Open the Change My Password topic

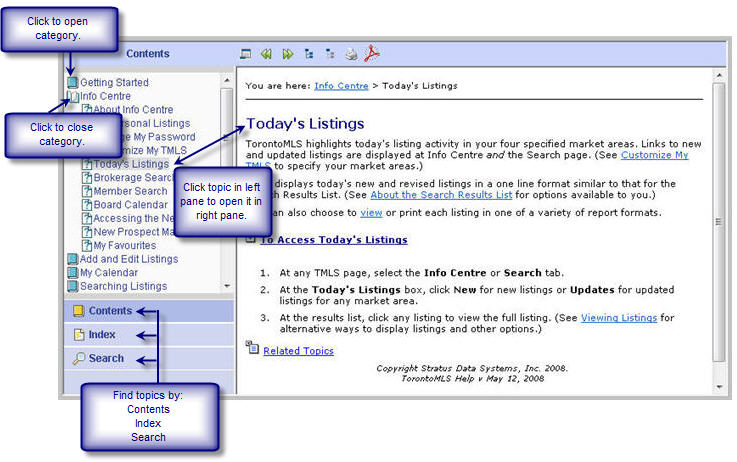tap(159, 137)
